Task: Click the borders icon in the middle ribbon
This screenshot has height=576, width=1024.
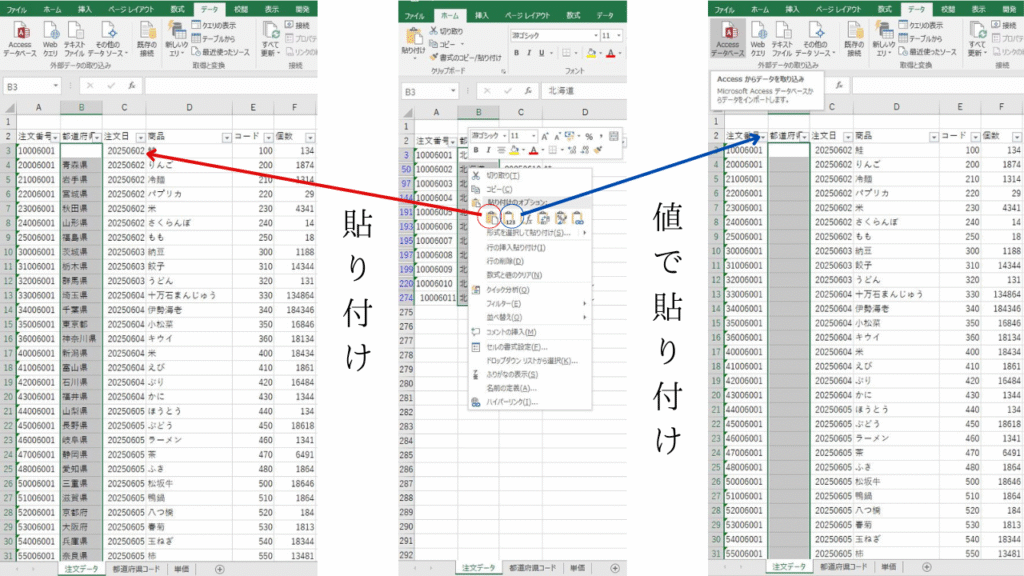Action: (567, 53)
